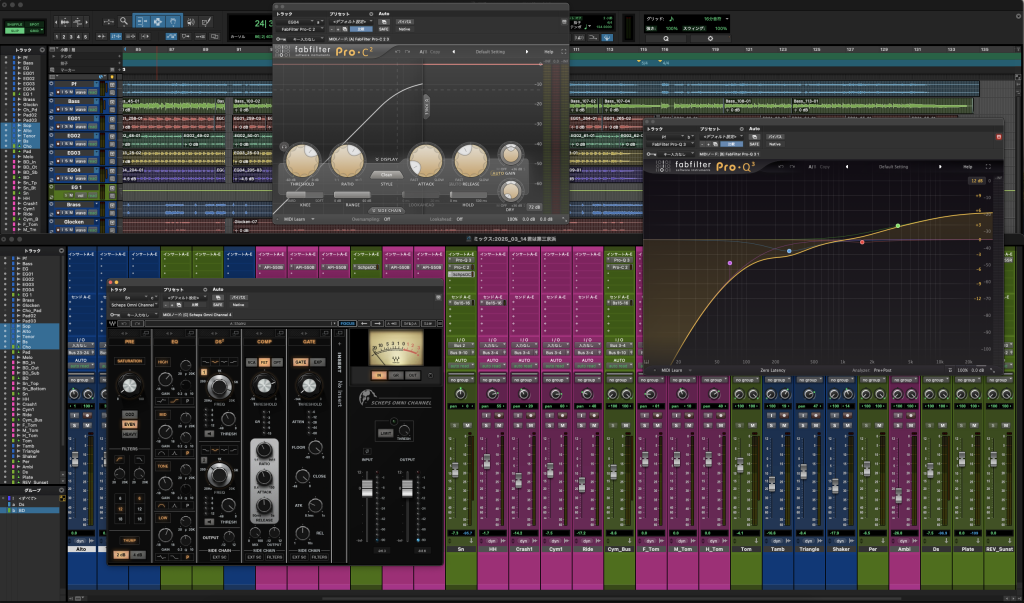1024x603 pixels.
Task: Go to next preset in Pro-C 2
Action: (x=527, y=52)
